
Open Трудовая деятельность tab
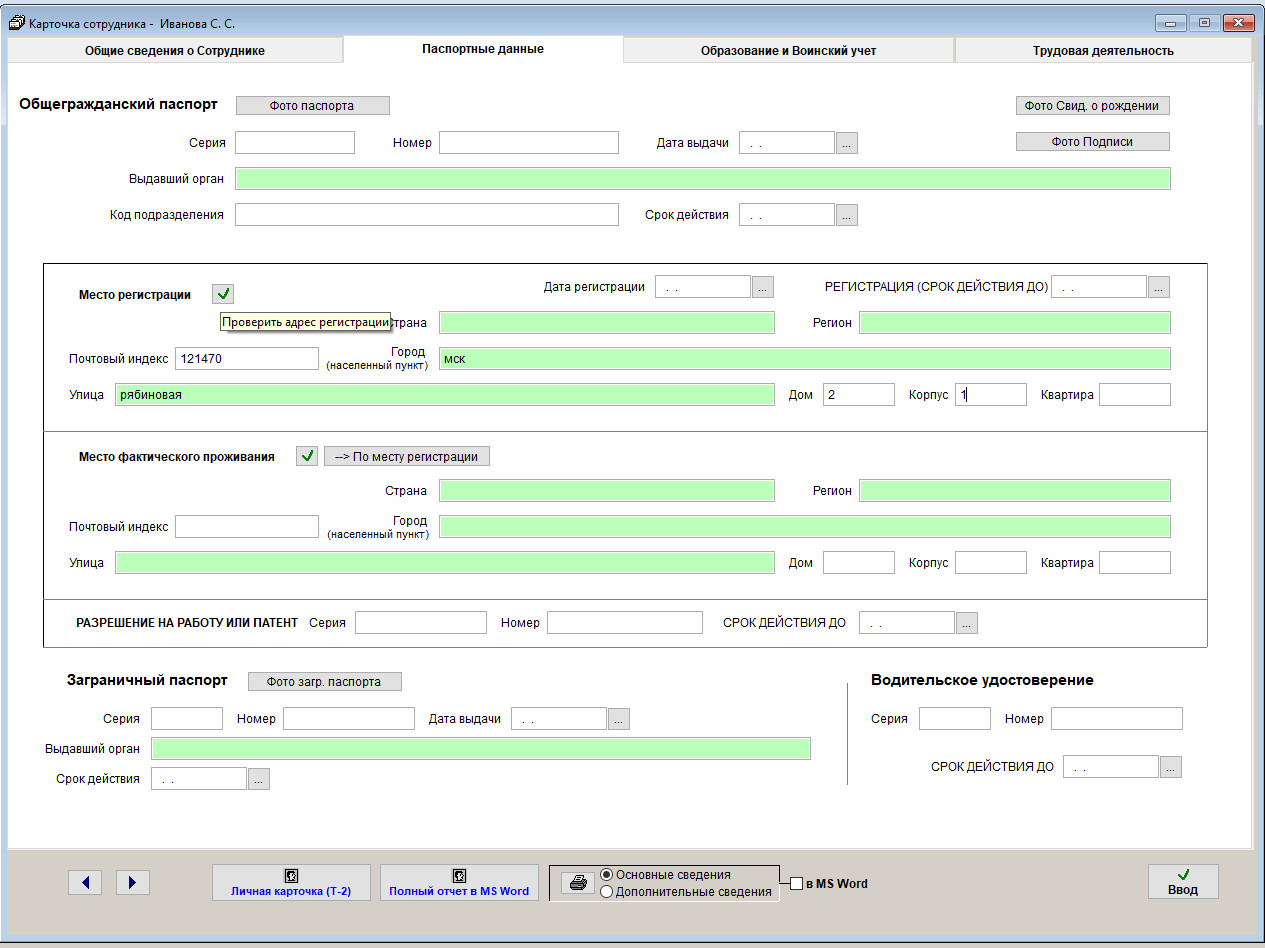(1103, 50)
